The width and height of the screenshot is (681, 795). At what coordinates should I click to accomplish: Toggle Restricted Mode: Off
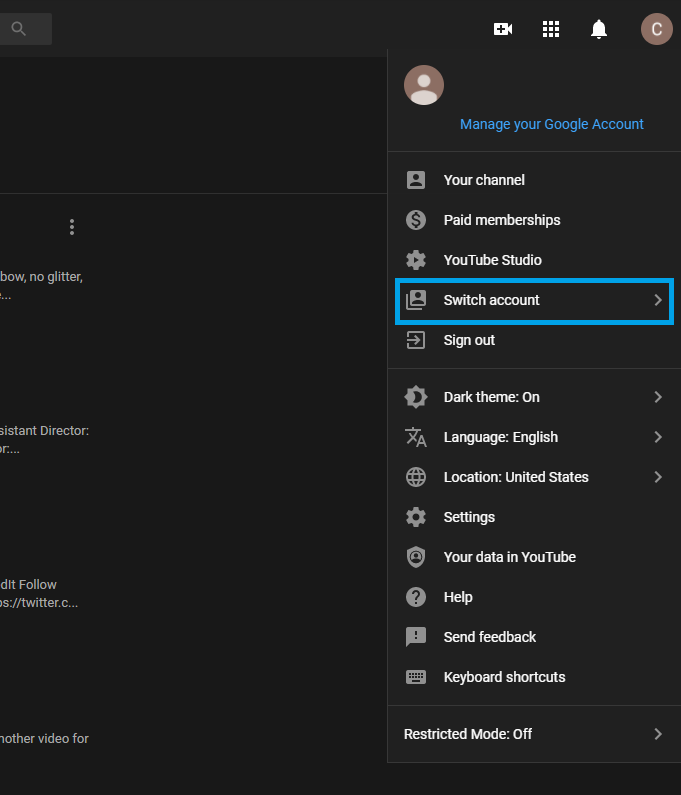(x=534, y=734)
